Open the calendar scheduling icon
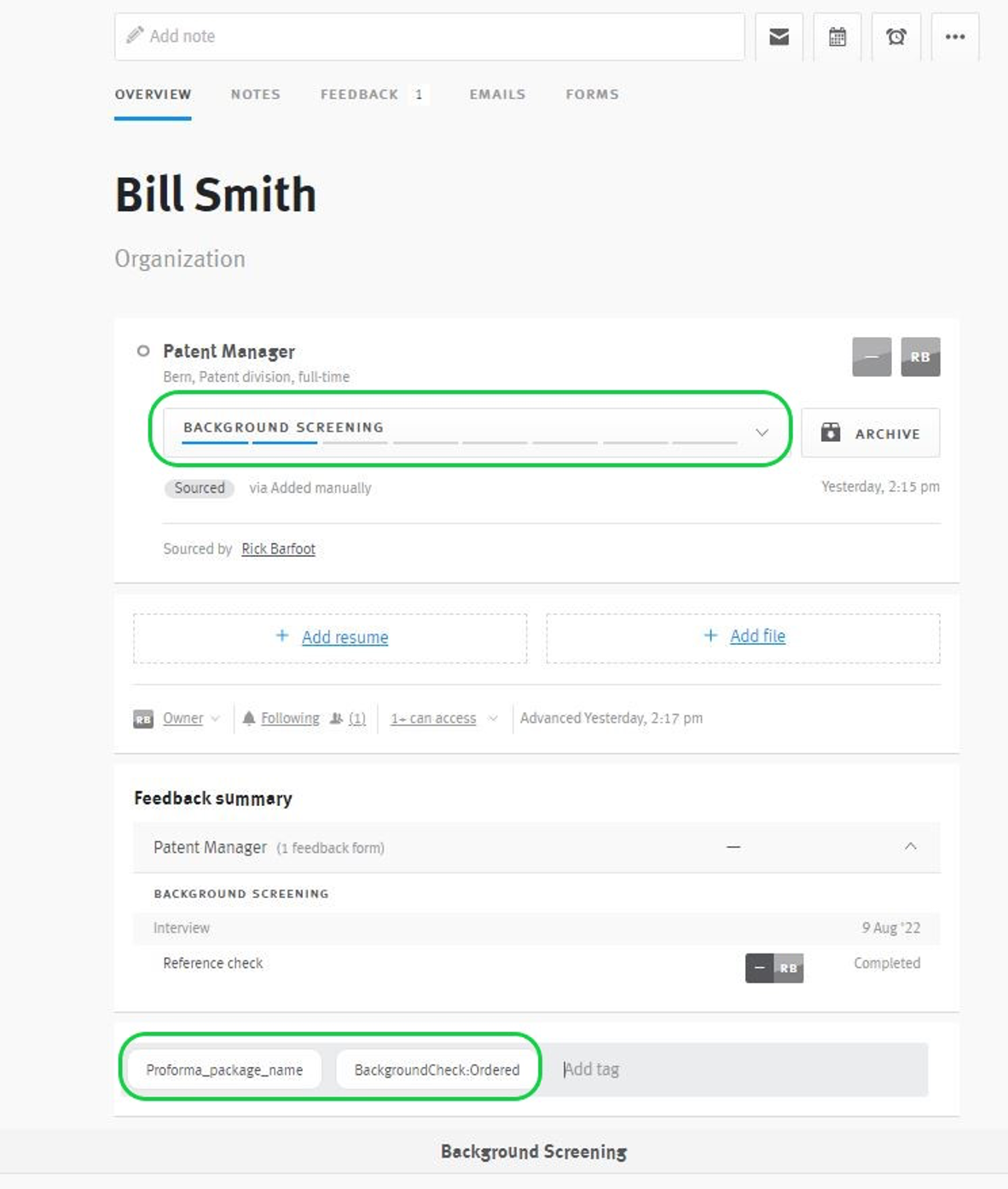Screen dimensions: 1008x1189 837,36
